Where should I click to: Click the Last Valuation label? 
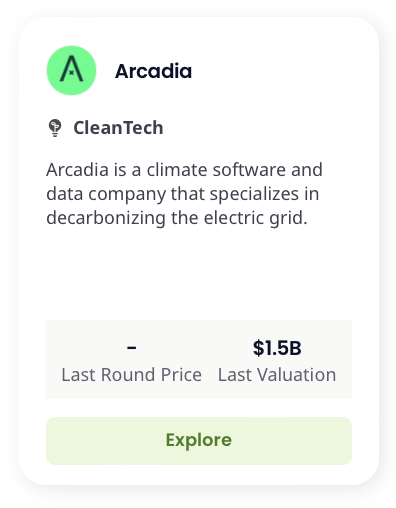277,375
